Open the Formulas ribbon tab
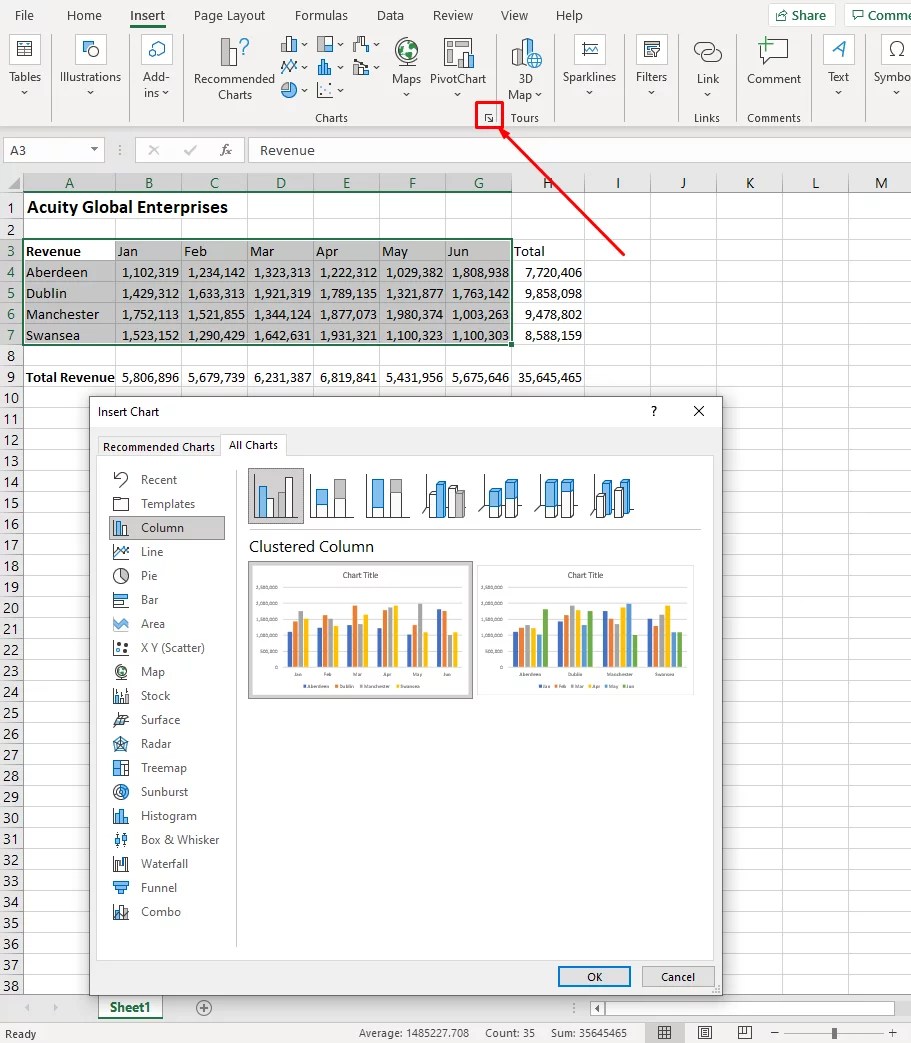This screenshot has width=911, height=1043. click(x=321, y=15)
